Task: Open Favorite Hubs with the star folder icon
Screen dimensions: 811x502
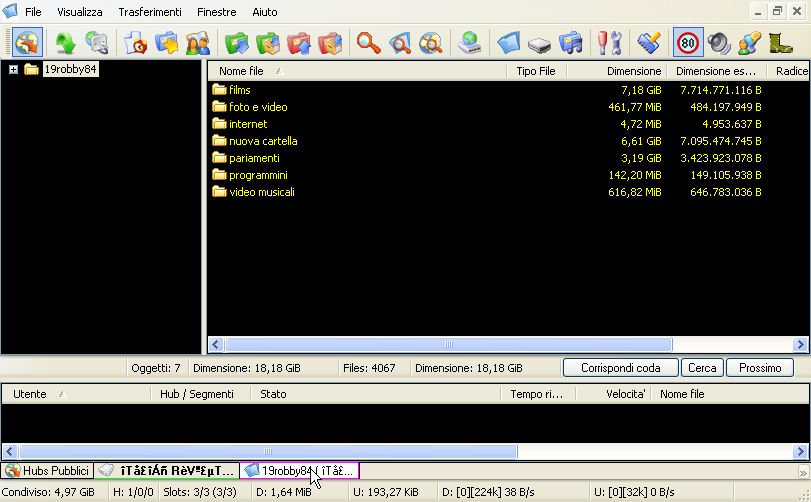Action: (166, 43)
